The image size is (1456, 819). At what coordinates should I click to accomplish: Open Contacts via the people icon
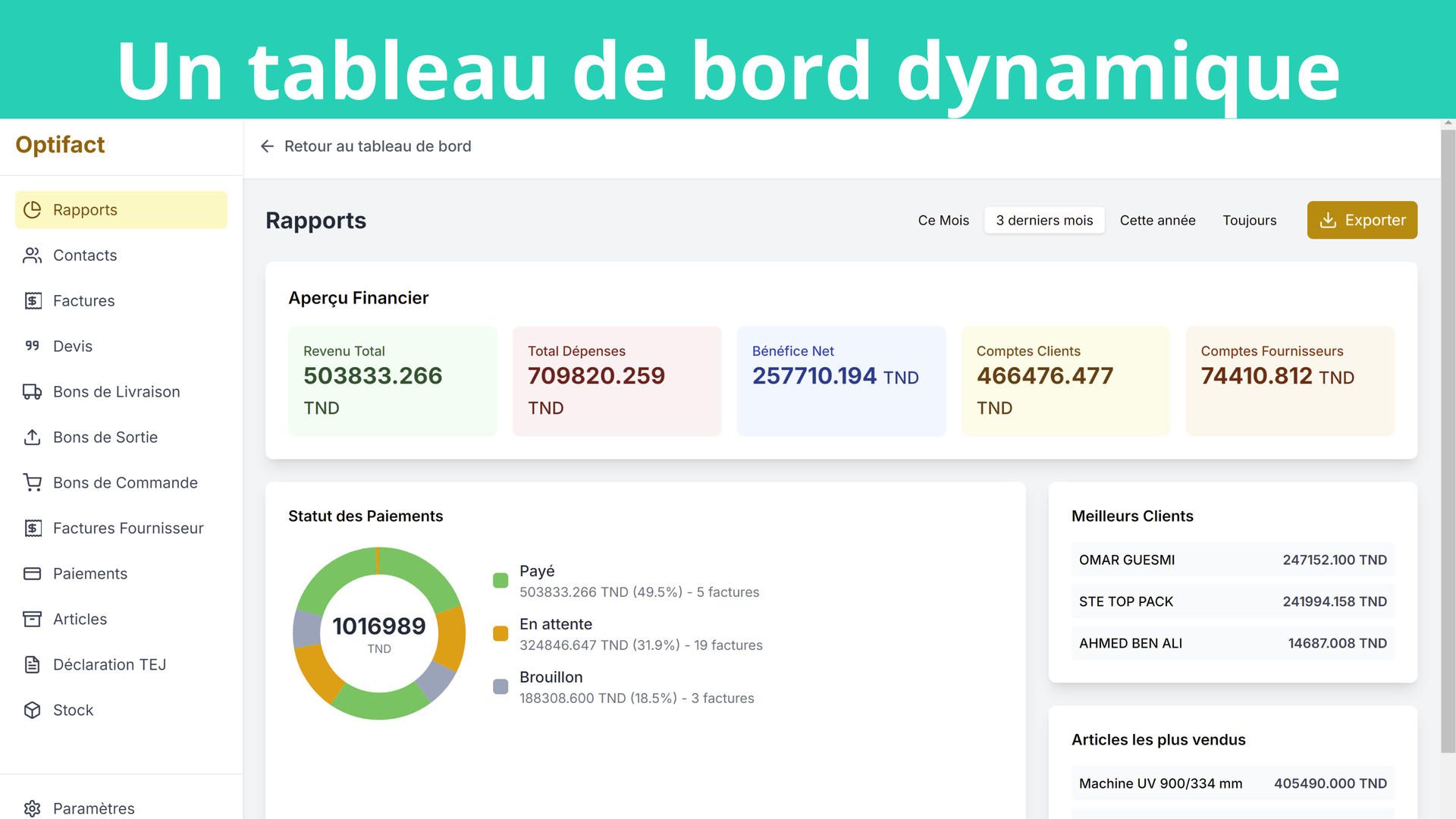pos(32,256)
